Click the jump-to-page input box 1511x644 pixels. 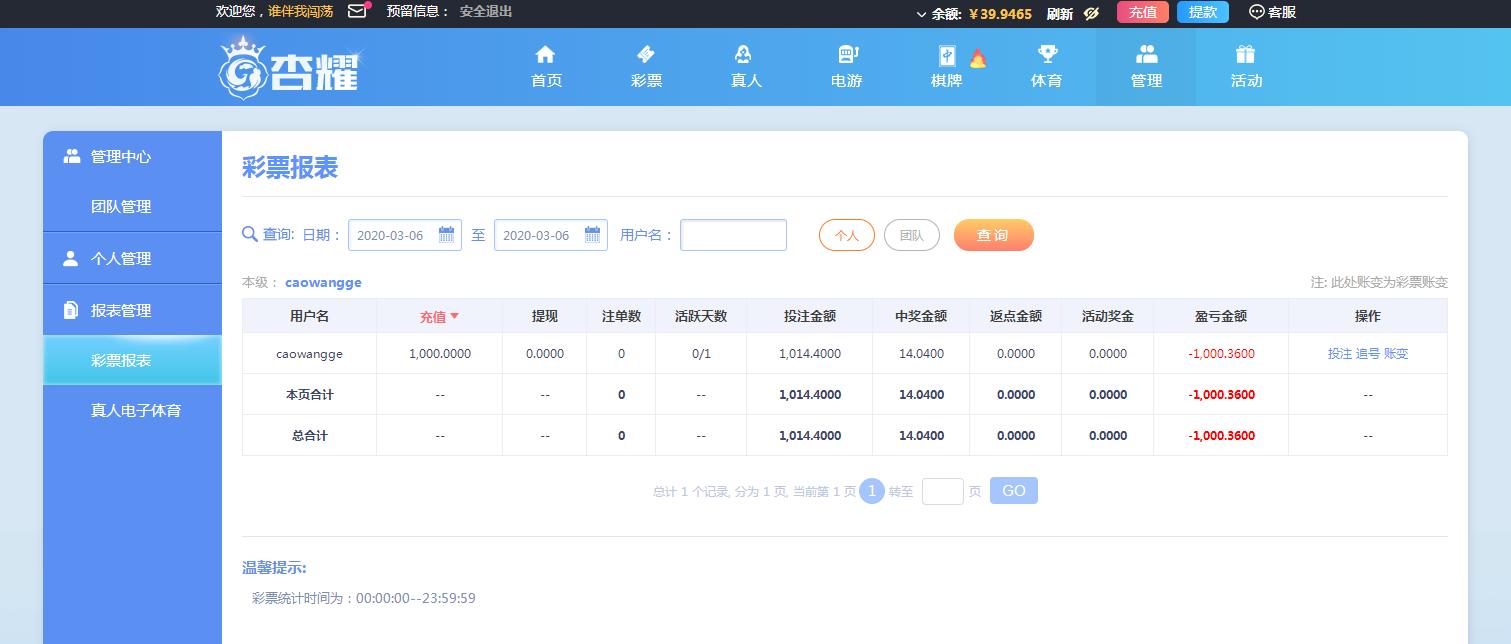click(x=942, y=491)
